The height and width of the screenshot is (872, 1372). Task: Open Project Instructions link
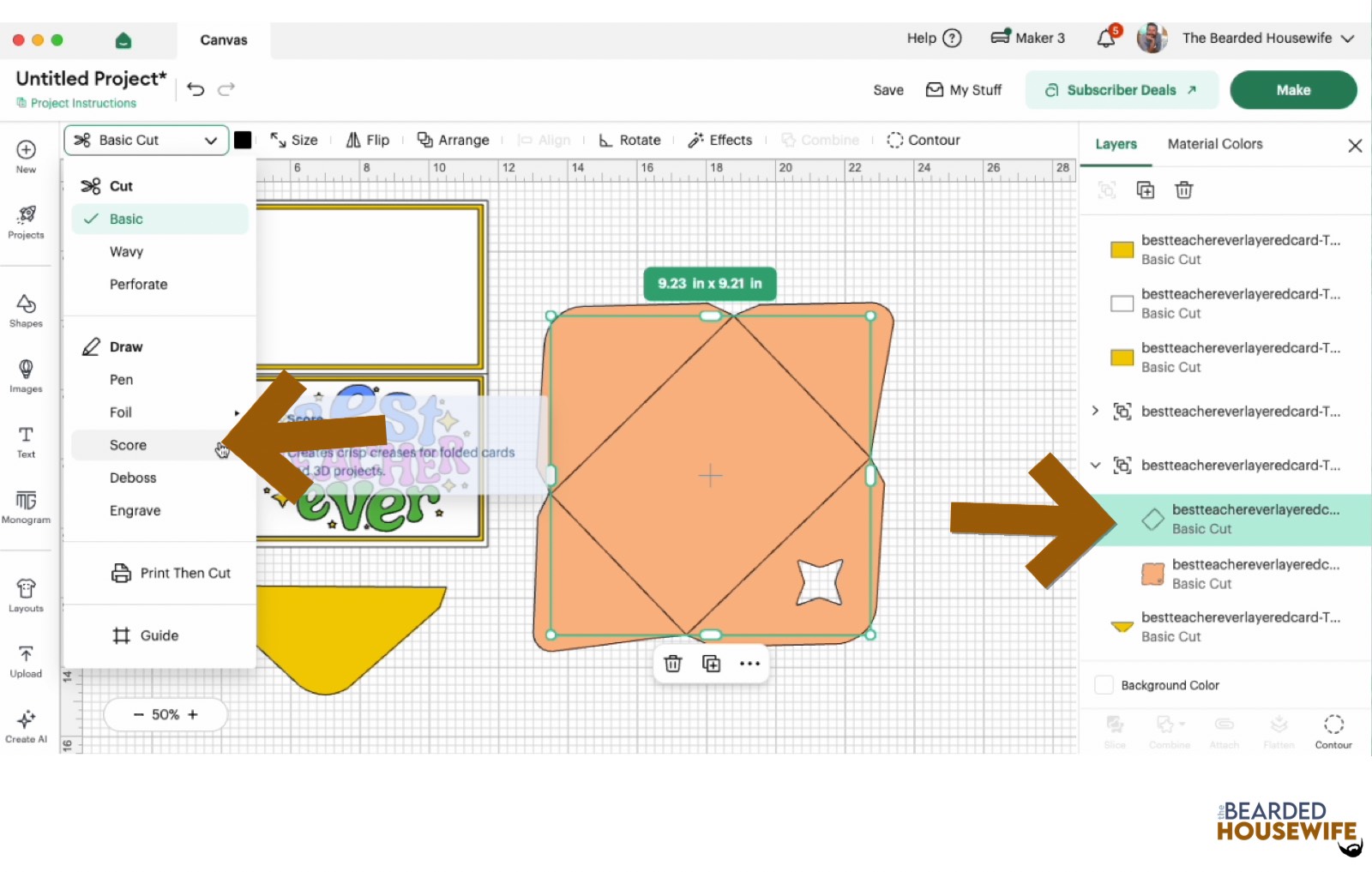click(x=76, y=103)
